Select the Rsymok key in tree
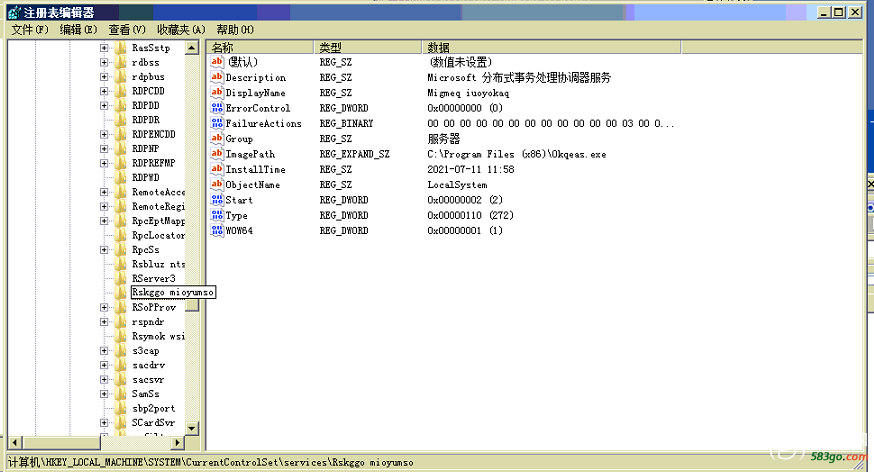The height and width of the screenshot is (472, 874). click(x=158, y=336)
